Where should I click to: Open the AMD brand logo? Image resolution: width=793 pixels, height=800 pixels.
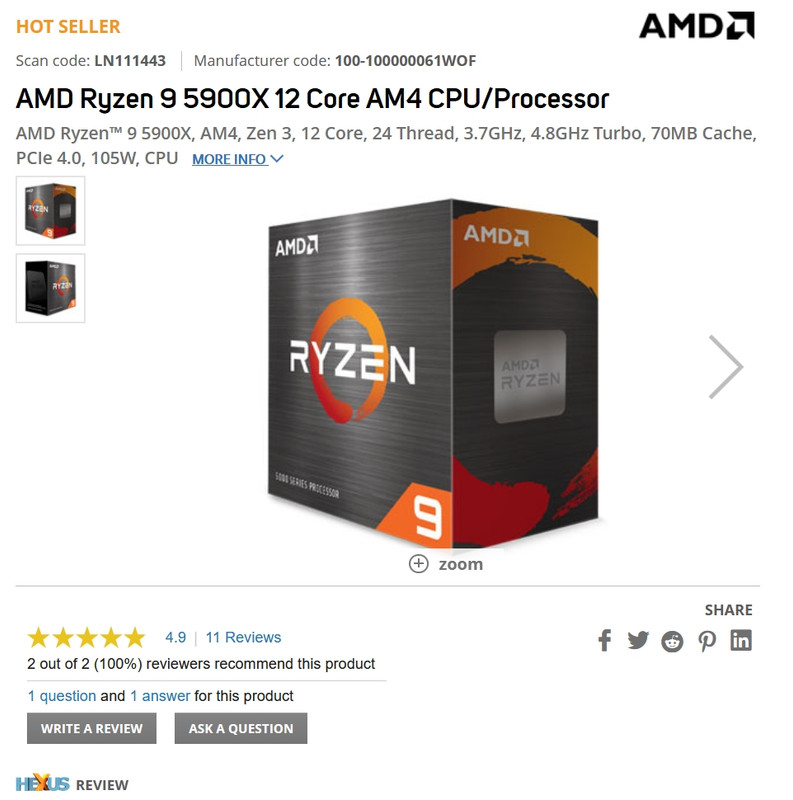[697, 26]
